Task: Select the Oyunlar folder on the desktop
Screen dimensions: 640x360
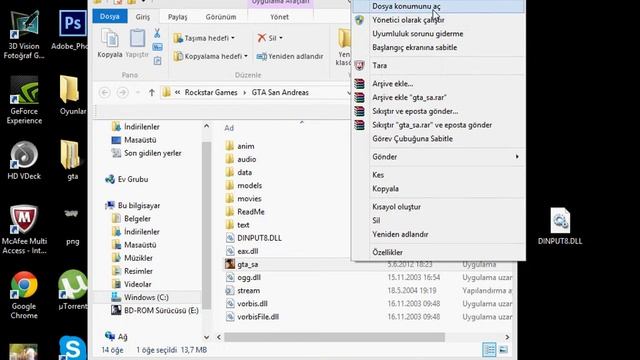Action: 72,95
